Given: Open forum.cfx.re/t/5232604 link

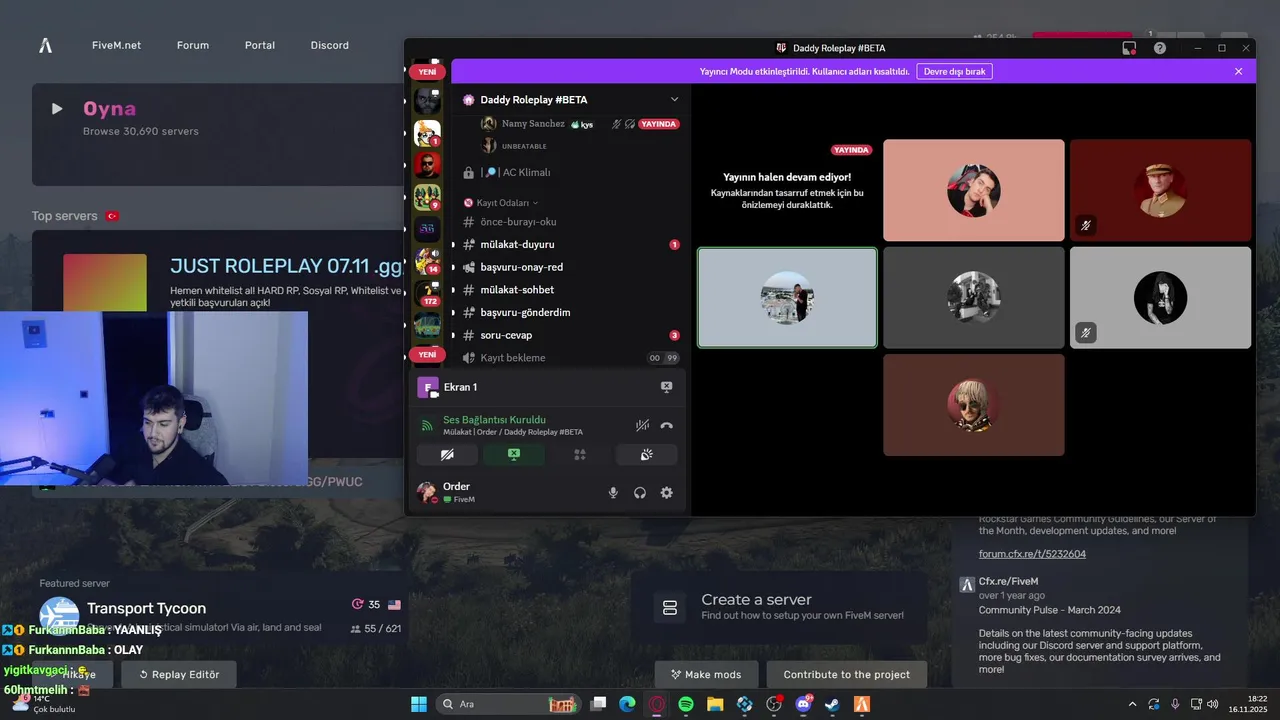Looking at the screenshot, I should click(x=1032, y=554).
